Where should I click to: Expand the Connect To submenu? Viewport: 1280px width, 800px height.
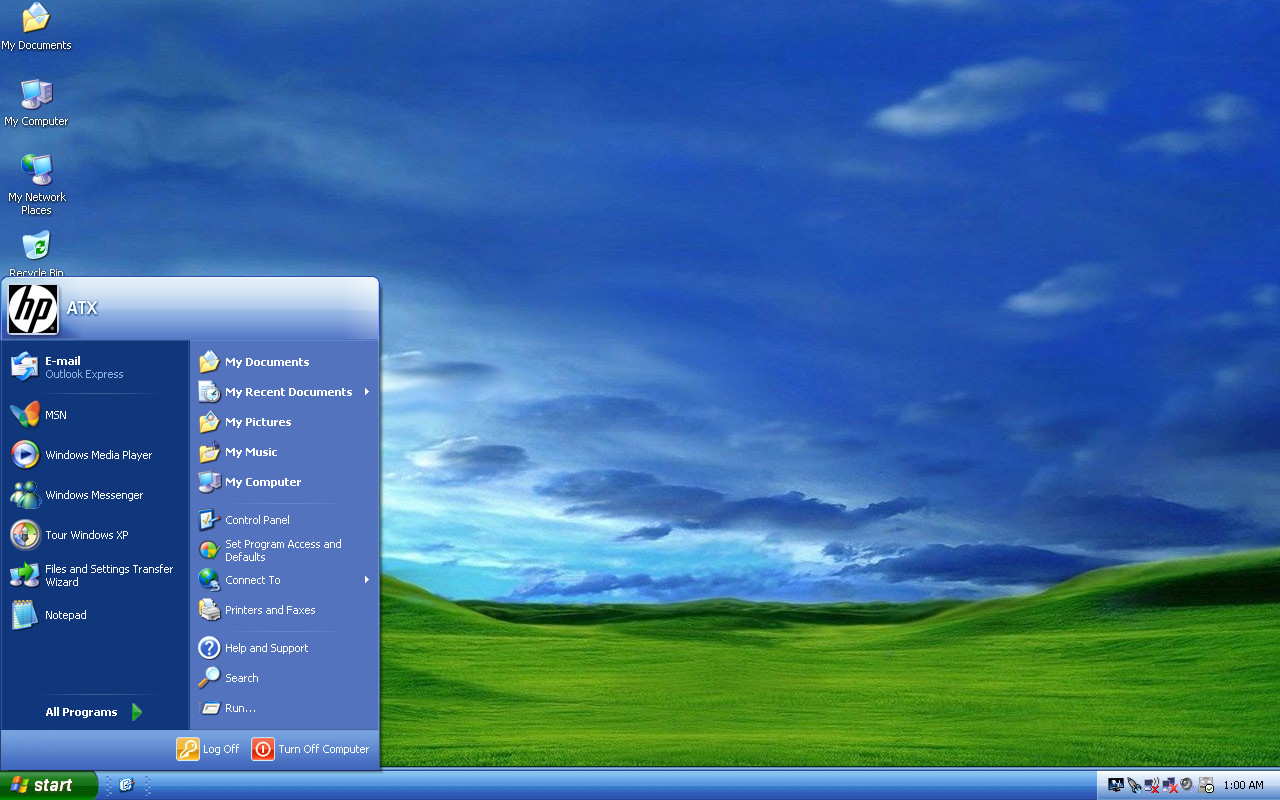click(285, 580)
